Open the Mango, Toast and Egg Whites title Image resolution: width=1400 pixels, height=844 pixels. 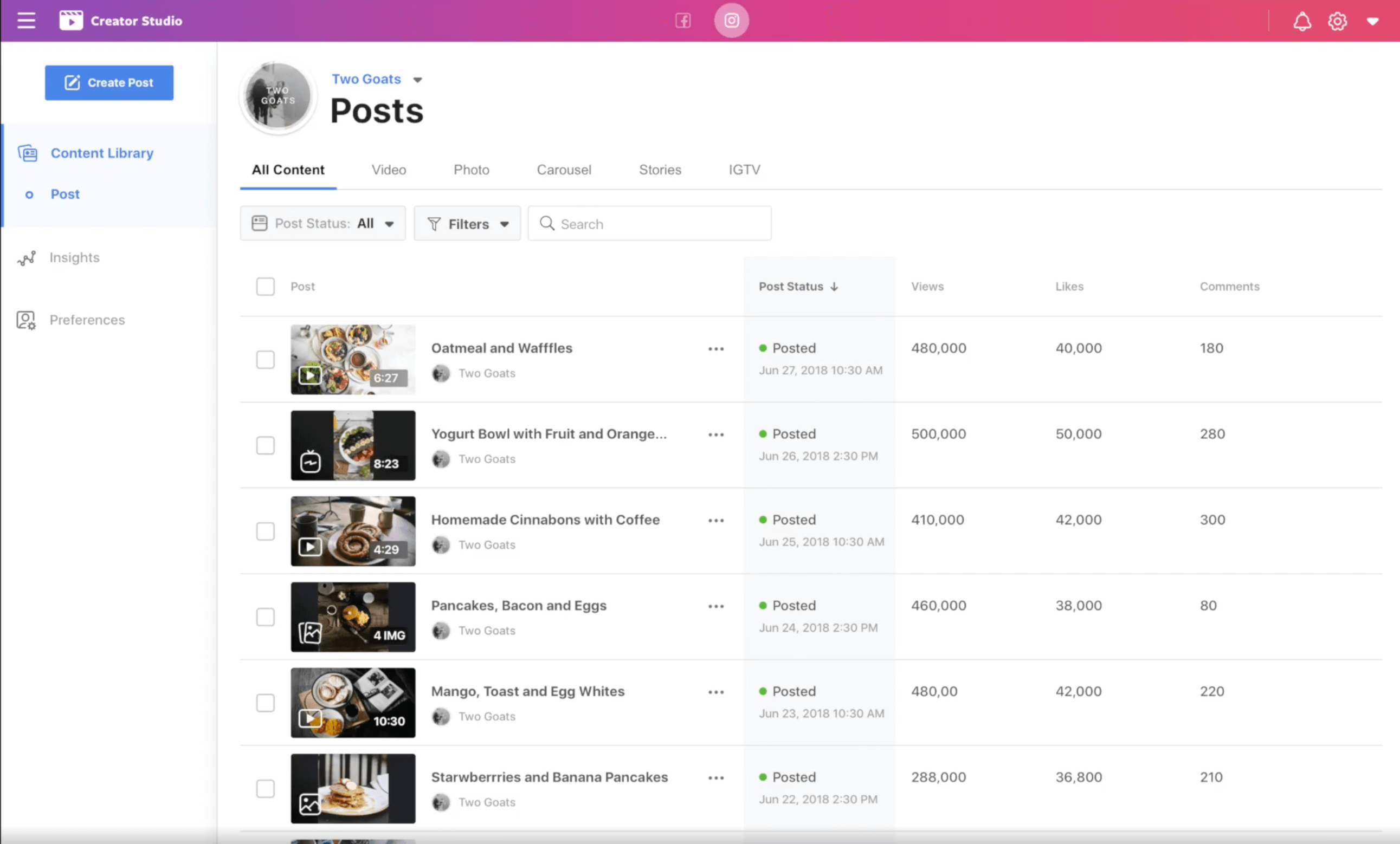point(528,691)
